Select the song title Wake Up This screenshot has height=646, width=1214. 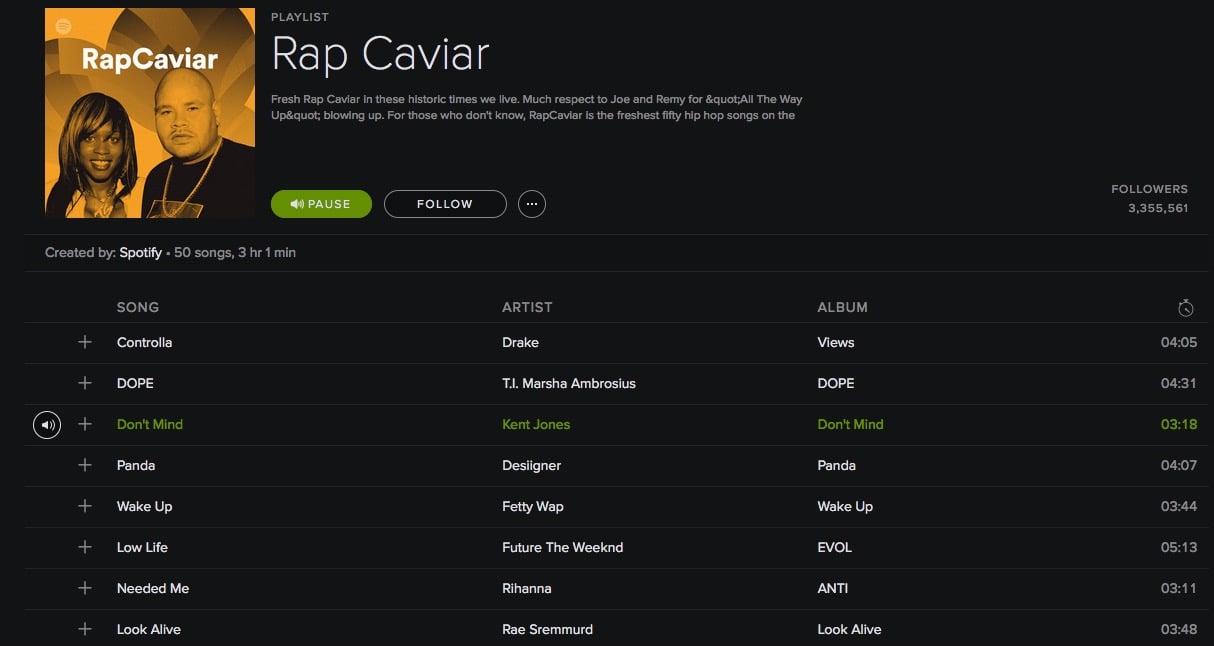tap(145, 506)
